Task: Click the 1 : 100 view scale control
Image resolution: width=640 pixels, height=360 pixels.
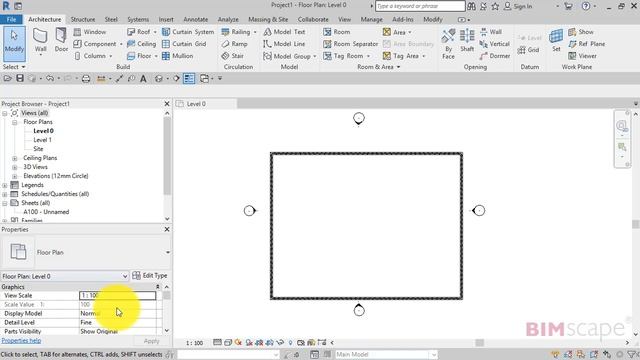Action: tap(194, 343)
